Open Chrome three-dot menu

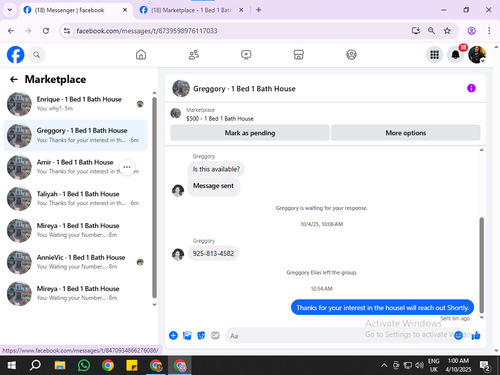[489, 31]
